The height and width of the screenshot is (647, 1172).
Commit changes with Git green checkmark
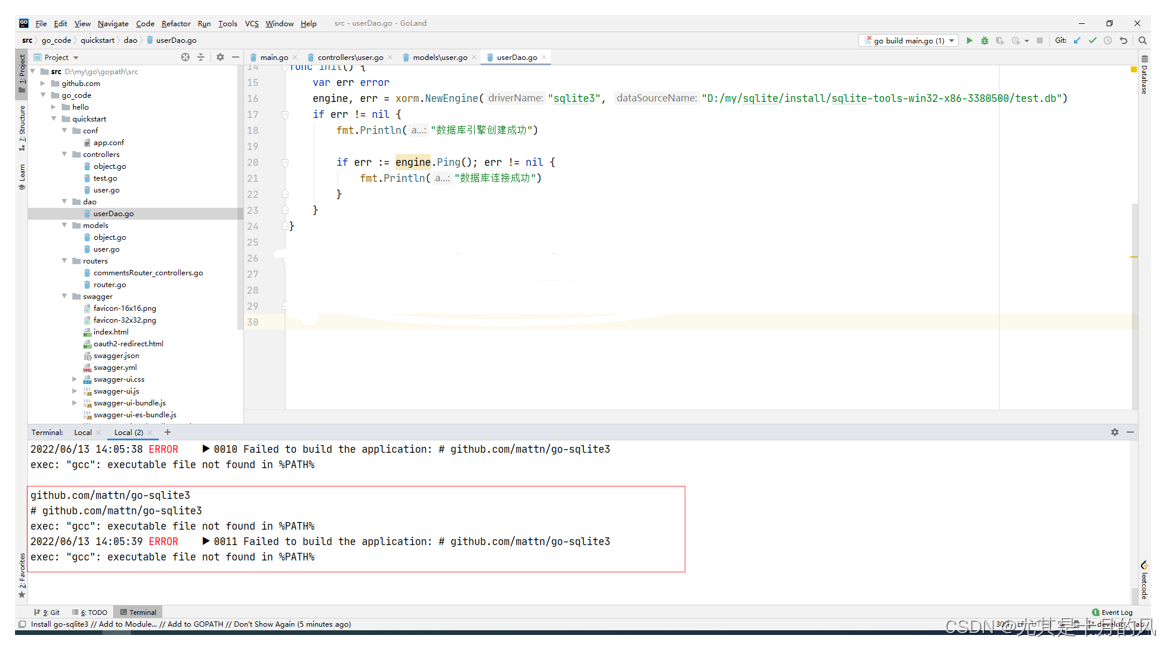(x=1093, y=40)
